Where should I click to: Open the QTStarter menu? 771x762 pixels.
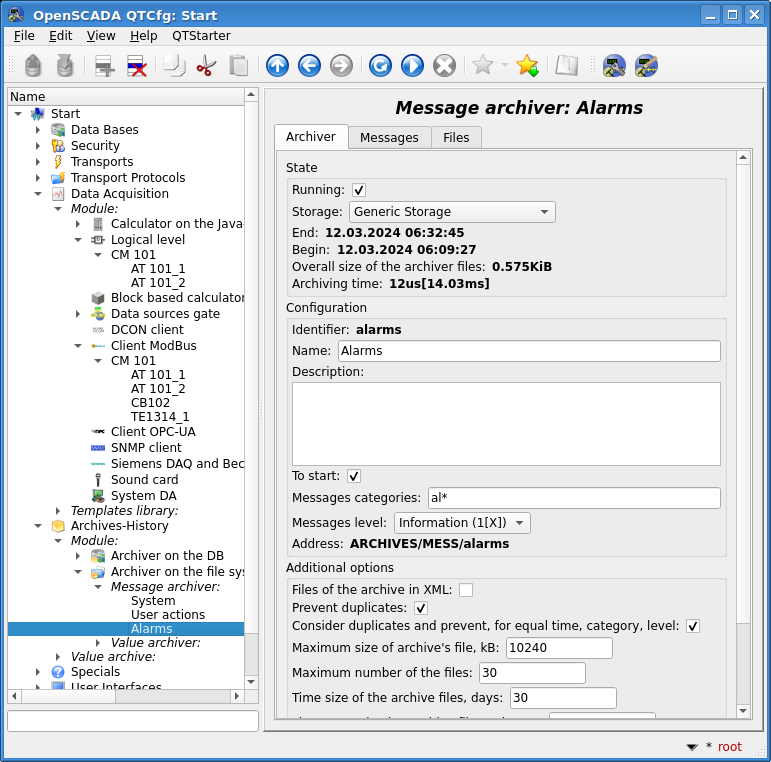pos(201,35)
